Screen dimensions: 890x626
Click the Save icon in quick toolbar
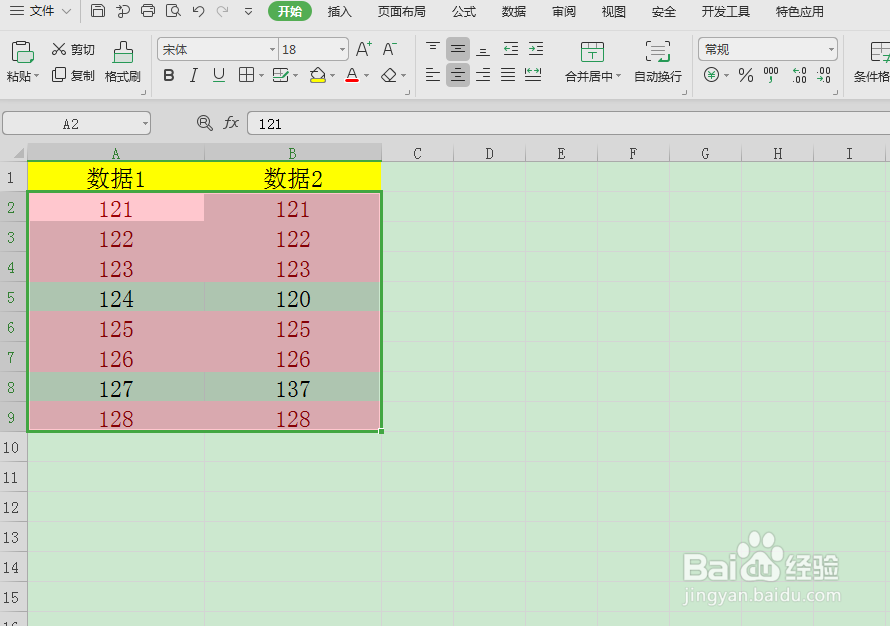point(98,11)
